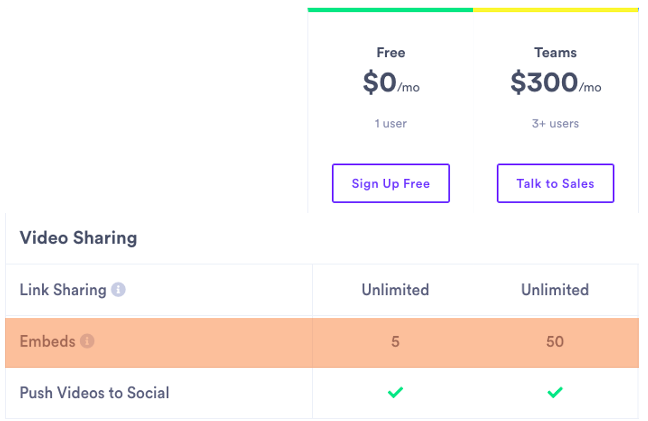Click Teams plan Push Videos checkmark
648x421 pixels.
pos(555,392)
